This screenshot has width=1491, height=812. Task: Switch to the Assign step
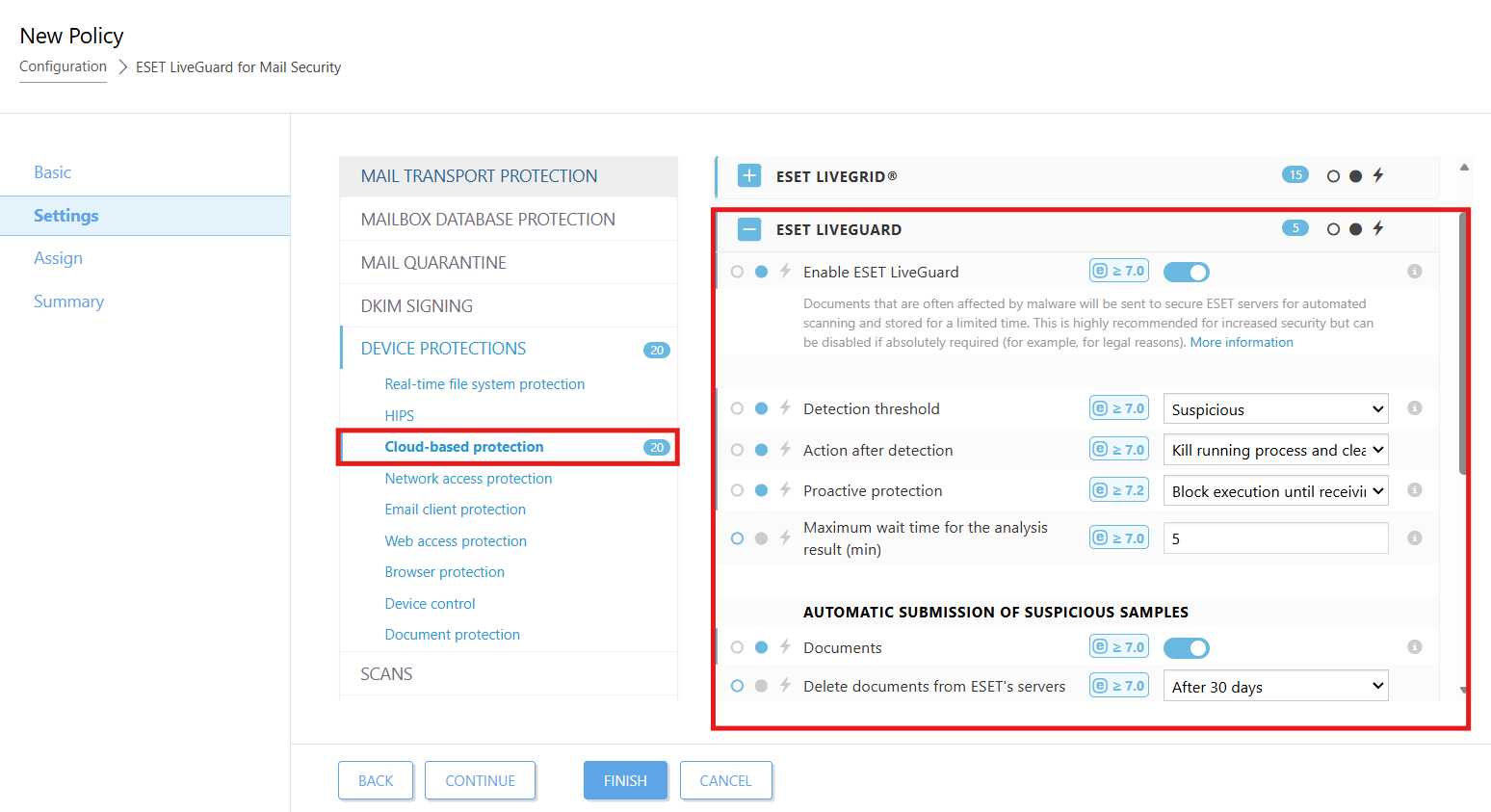[x=59, y=258]
